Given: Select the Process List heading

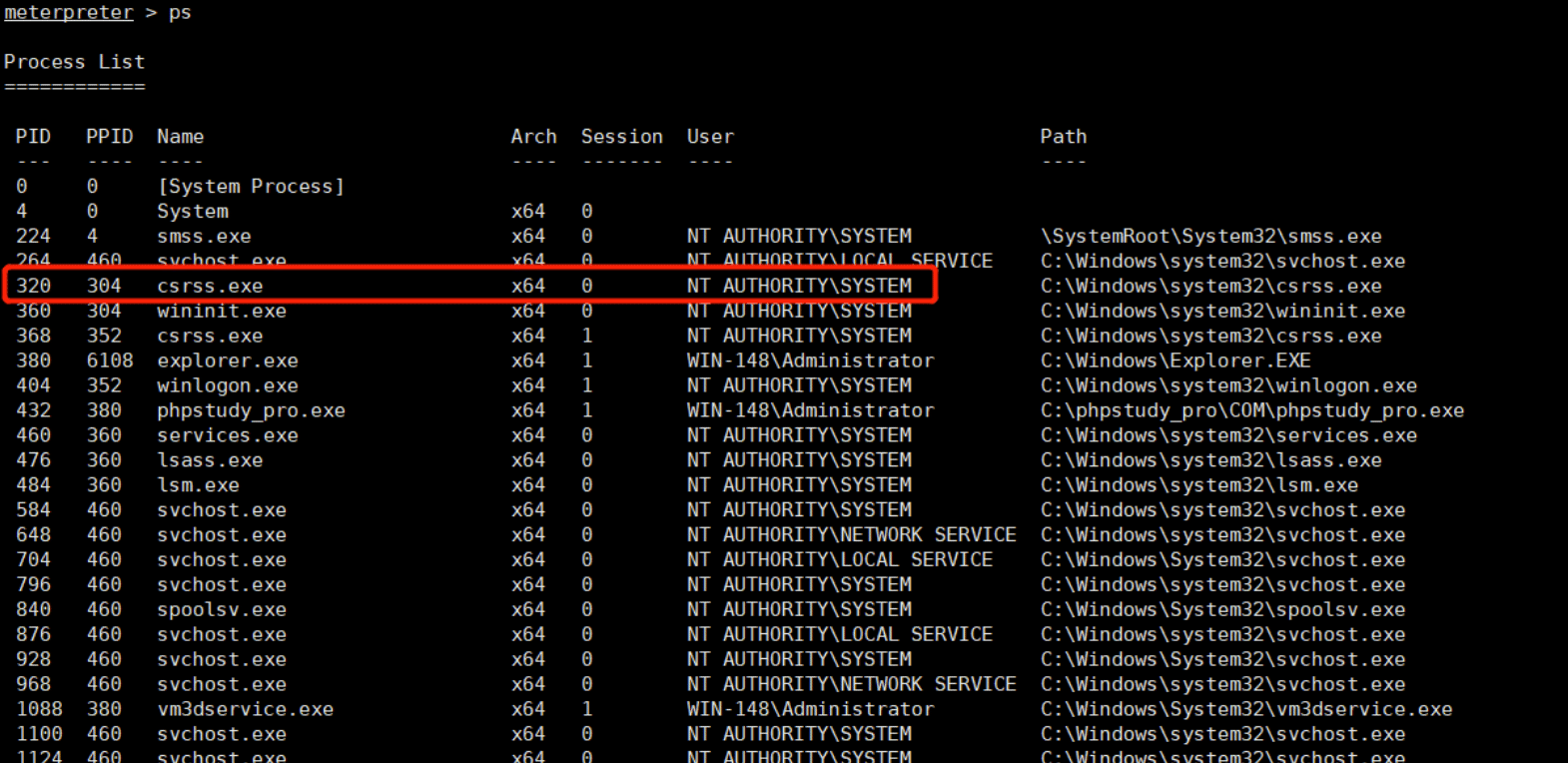Looking at the screenshot, I should 74,62.
